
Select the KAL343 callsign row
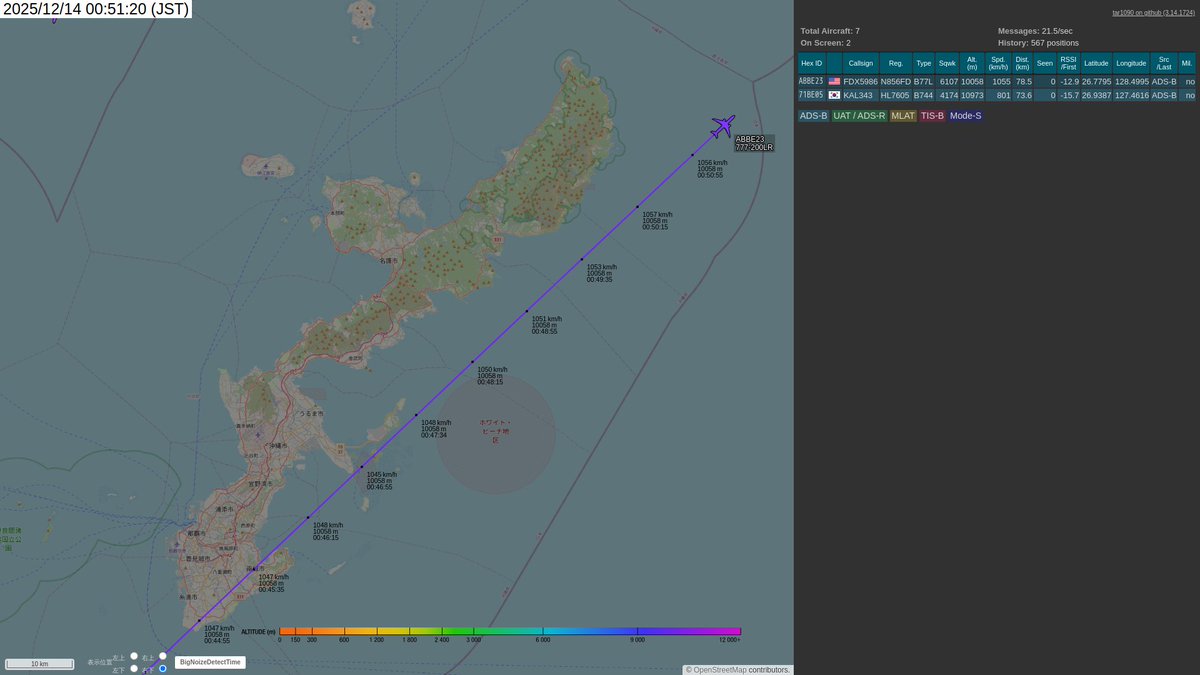point(996,95)
